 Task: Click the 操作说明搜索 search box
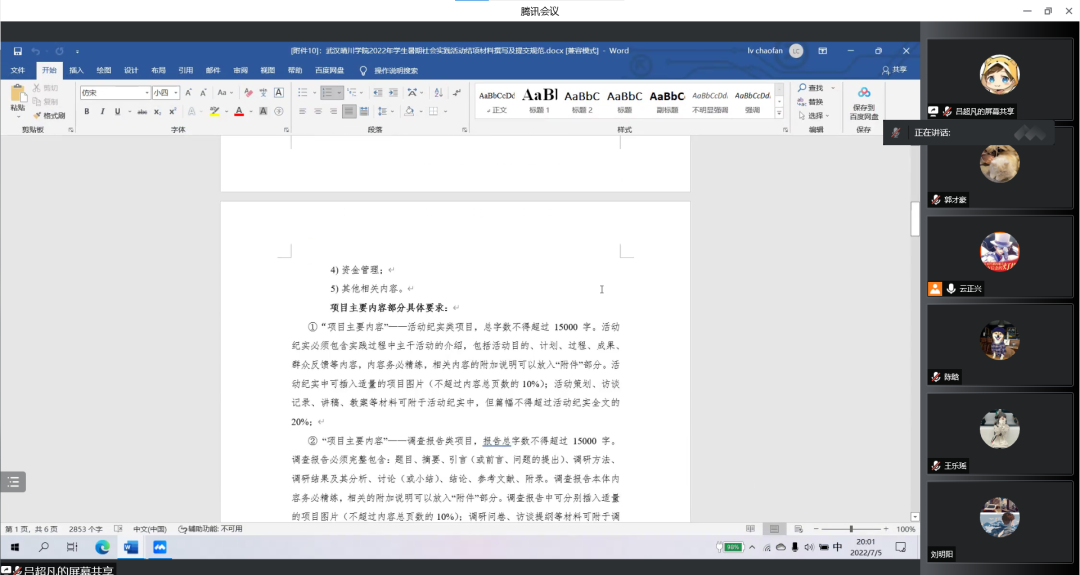click(x=395, y=71)
